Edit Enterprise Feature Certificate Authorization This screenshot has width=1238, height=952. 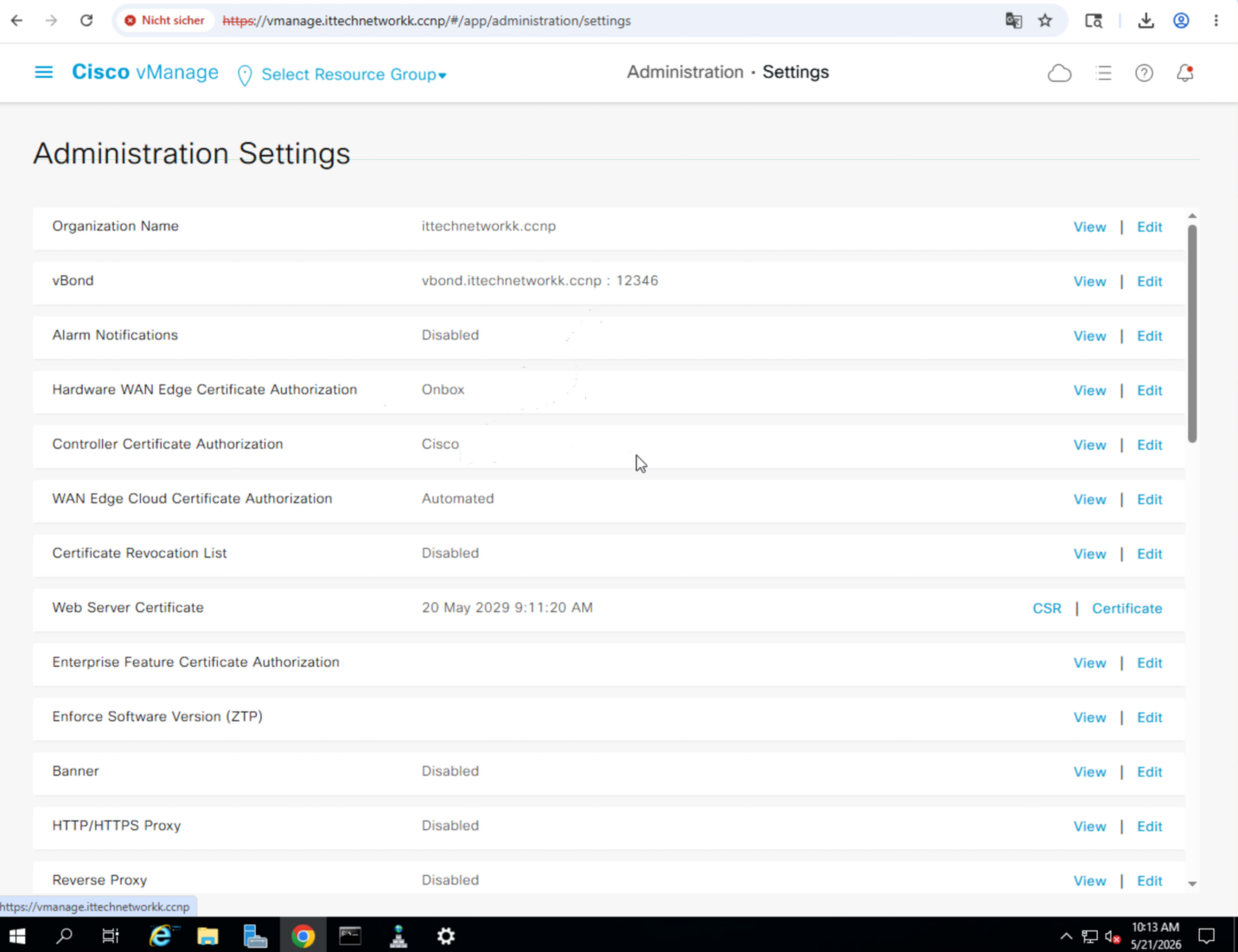(1150, 663)
